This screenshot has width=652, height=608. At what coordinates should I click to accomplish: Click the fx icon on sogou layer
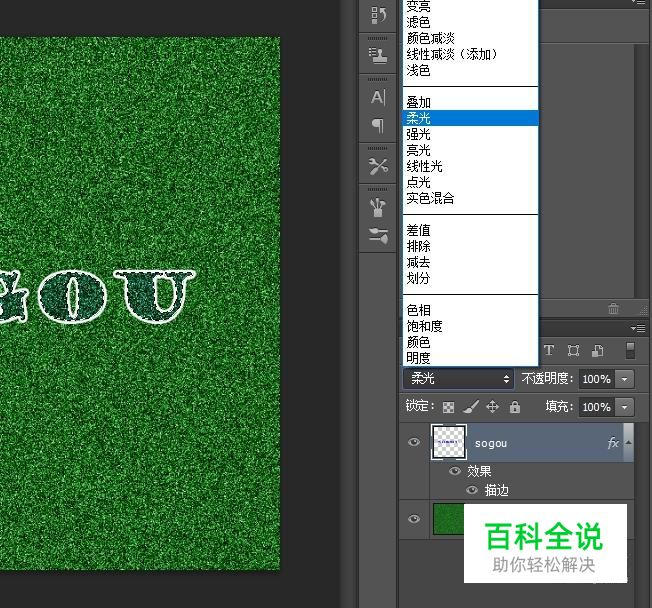(613, 443)
